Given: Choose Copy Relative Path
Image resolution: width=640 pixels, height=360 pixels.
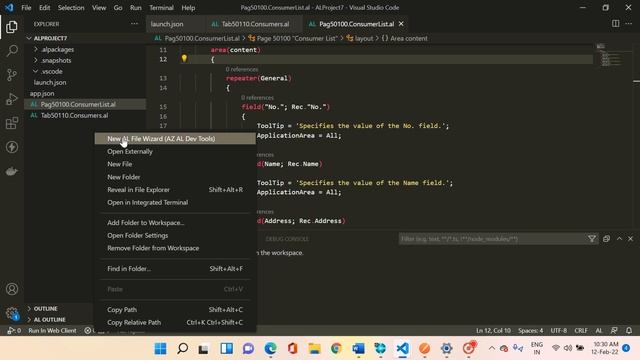Looking at the screenshot, I should pos(175,322).
